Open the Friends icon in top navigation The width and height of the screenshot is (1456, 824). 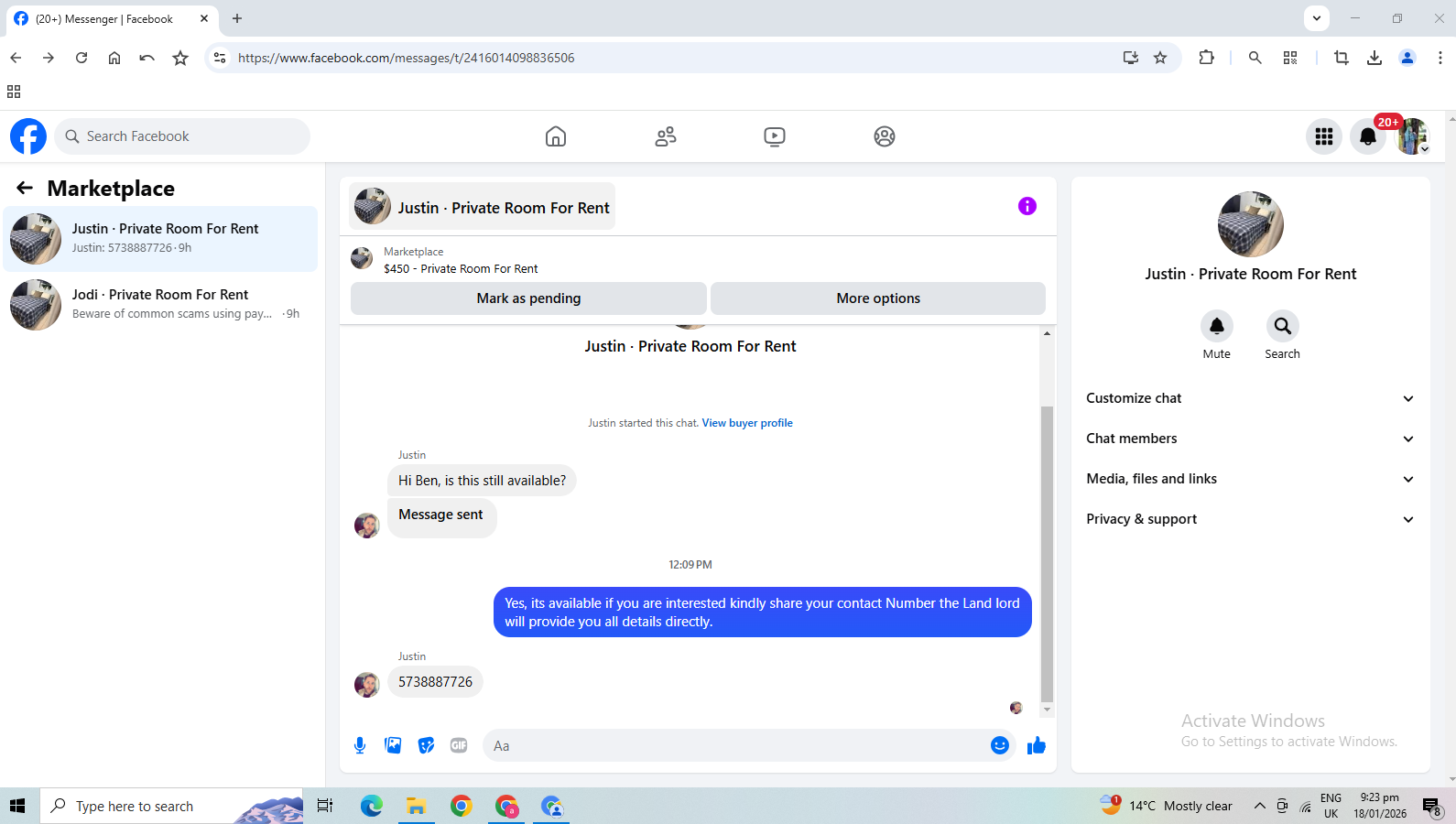[666, 136]
